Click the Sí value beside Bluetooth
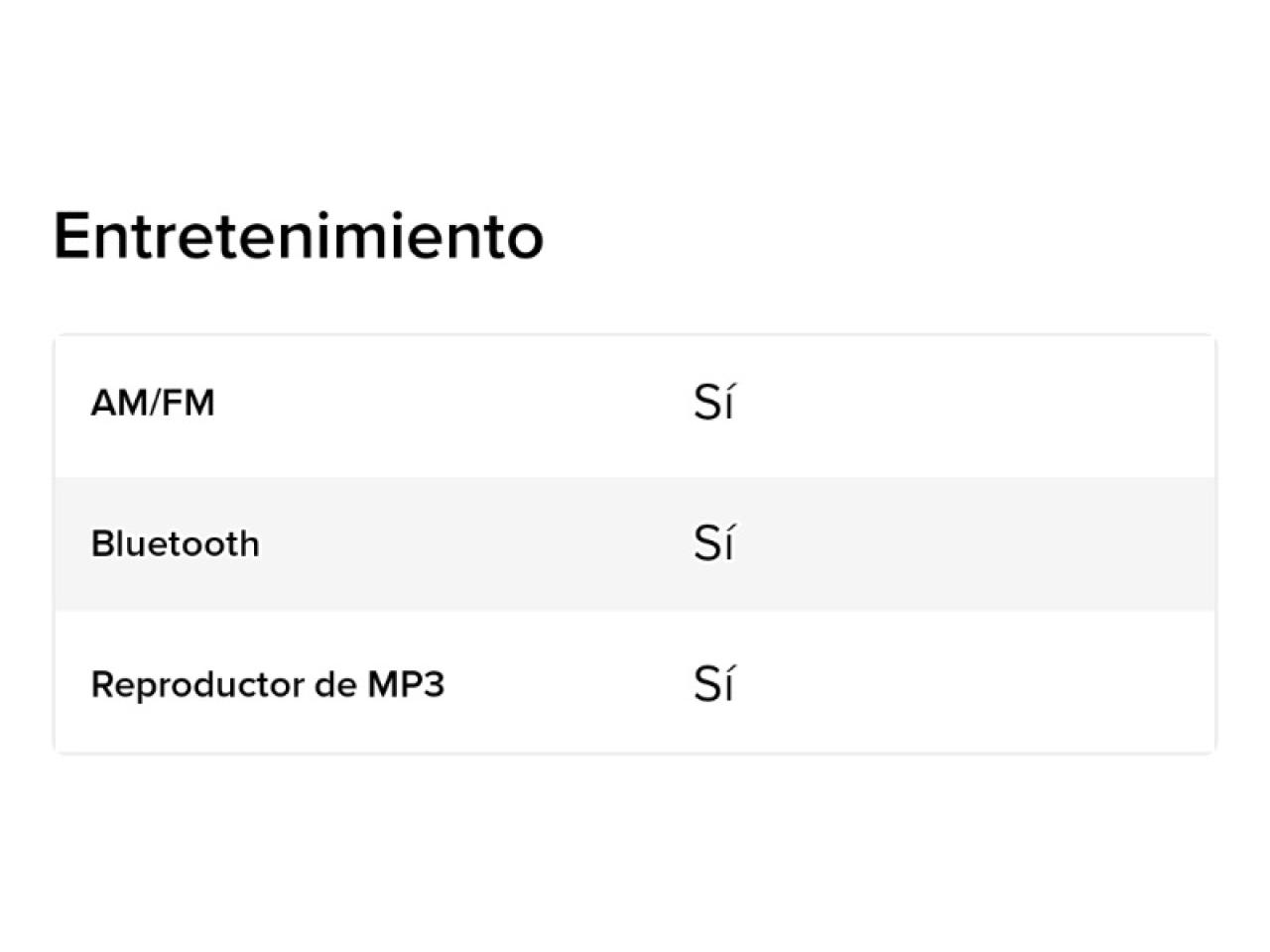 pos(713,542)
